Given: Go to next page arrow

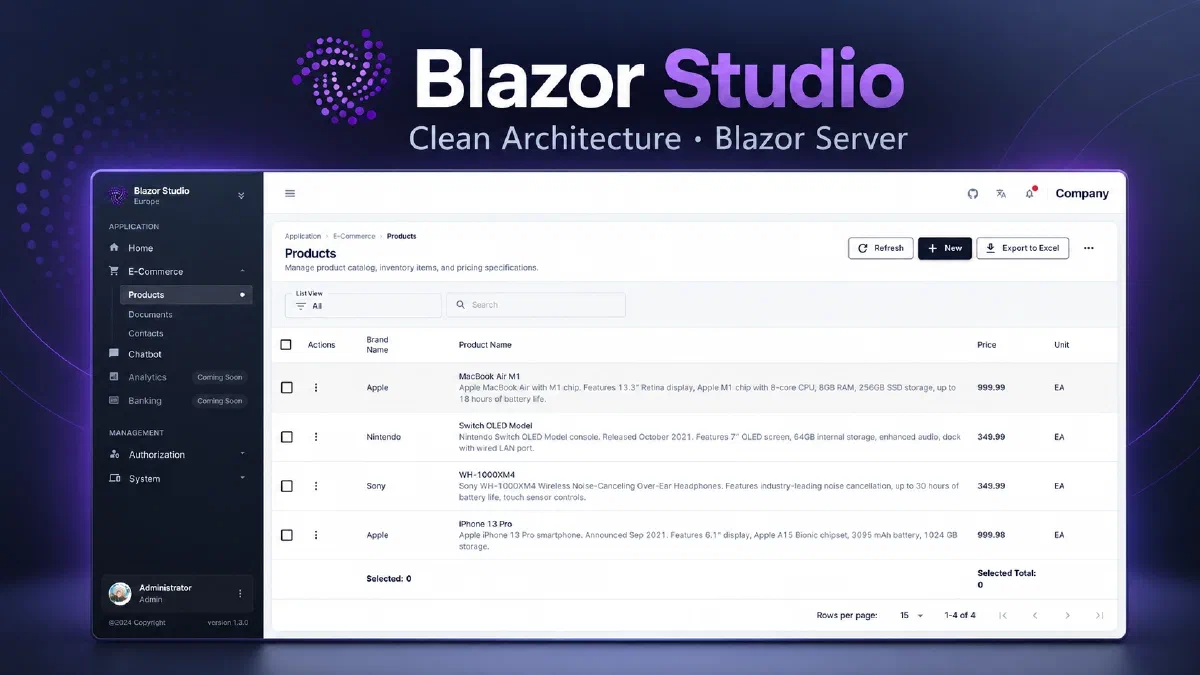Looking at the screenshot, I should click(1068, 616).
